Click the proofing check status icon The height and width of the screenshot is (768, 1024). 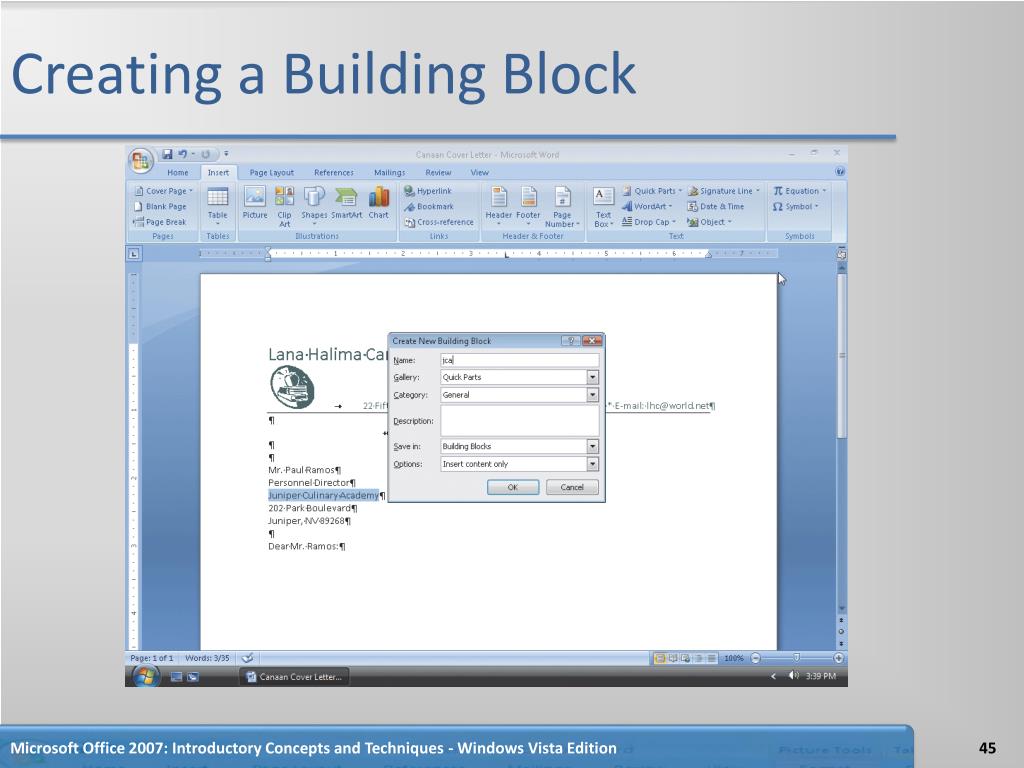[x=247, y=658]
